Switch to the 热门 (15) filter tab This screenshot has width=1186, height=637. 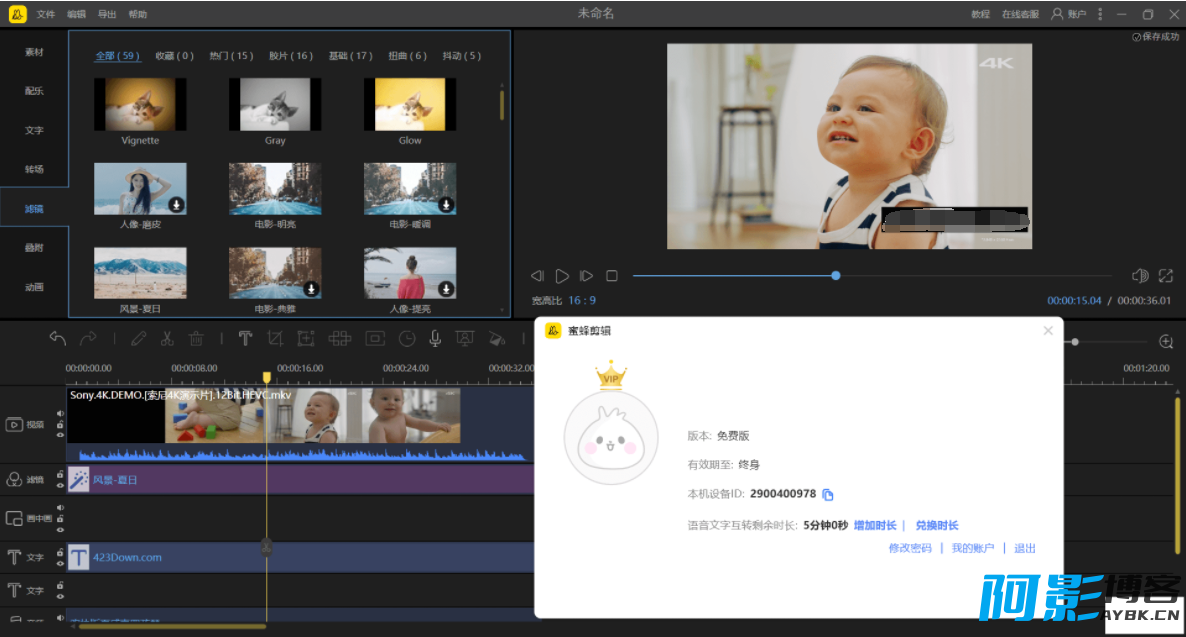[231, 56]
